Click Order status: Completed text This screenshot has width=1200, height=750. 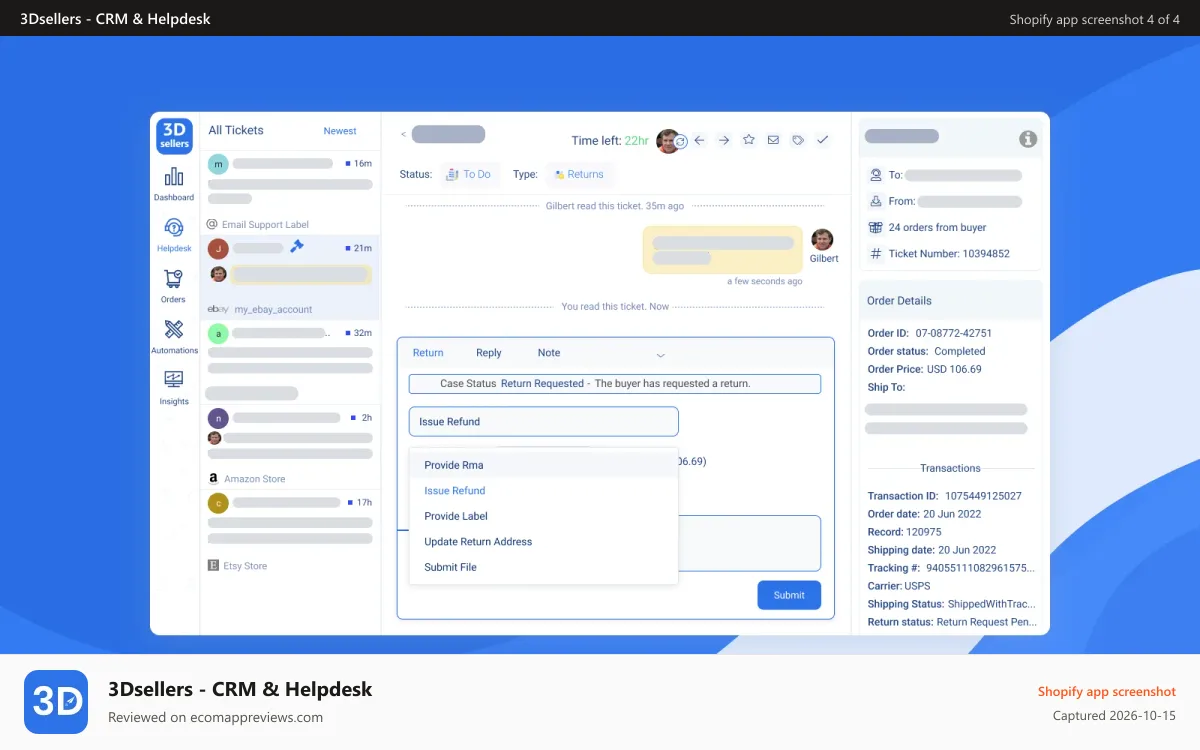tap(926, 351)
